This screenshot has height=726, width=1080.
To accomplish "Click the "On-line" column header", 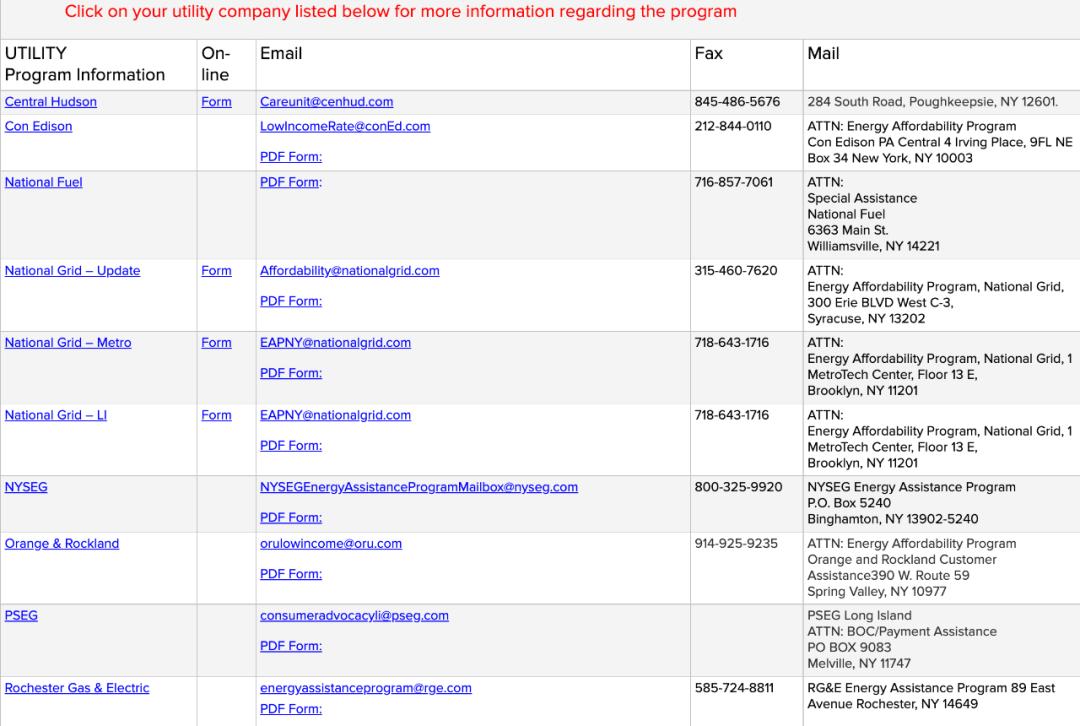I will pyautogui.click(x=216, y=64).
